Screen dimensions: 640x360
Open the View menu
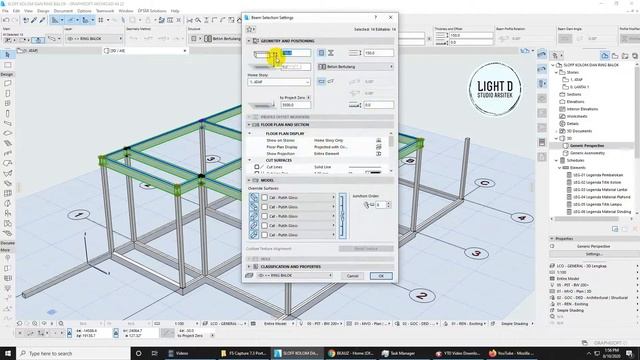(x=28, y=11)
